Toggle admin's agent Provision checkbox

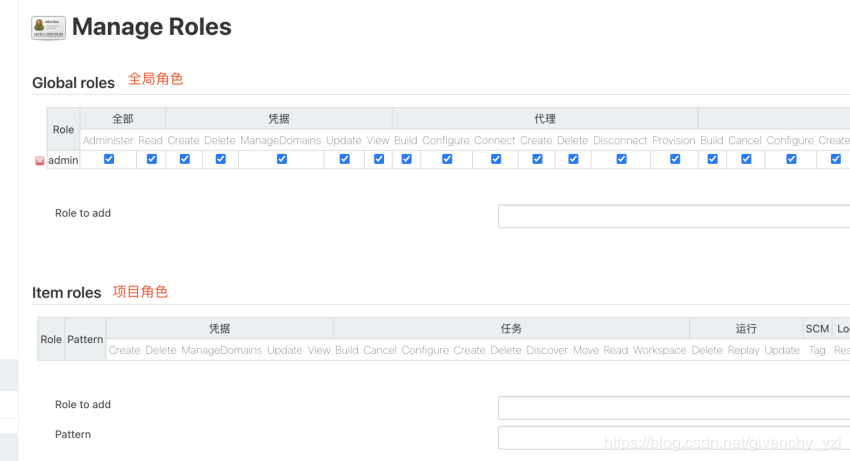[x=675, y=159]
